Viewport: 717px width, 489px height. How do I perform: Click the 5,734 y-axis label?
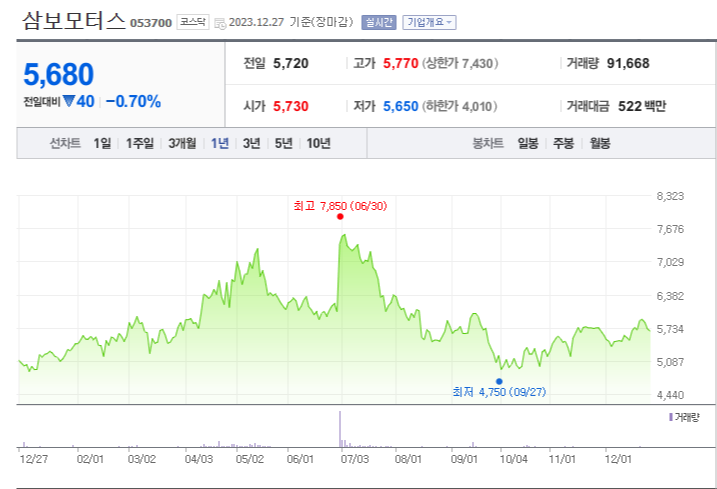[x=670, y=329]
